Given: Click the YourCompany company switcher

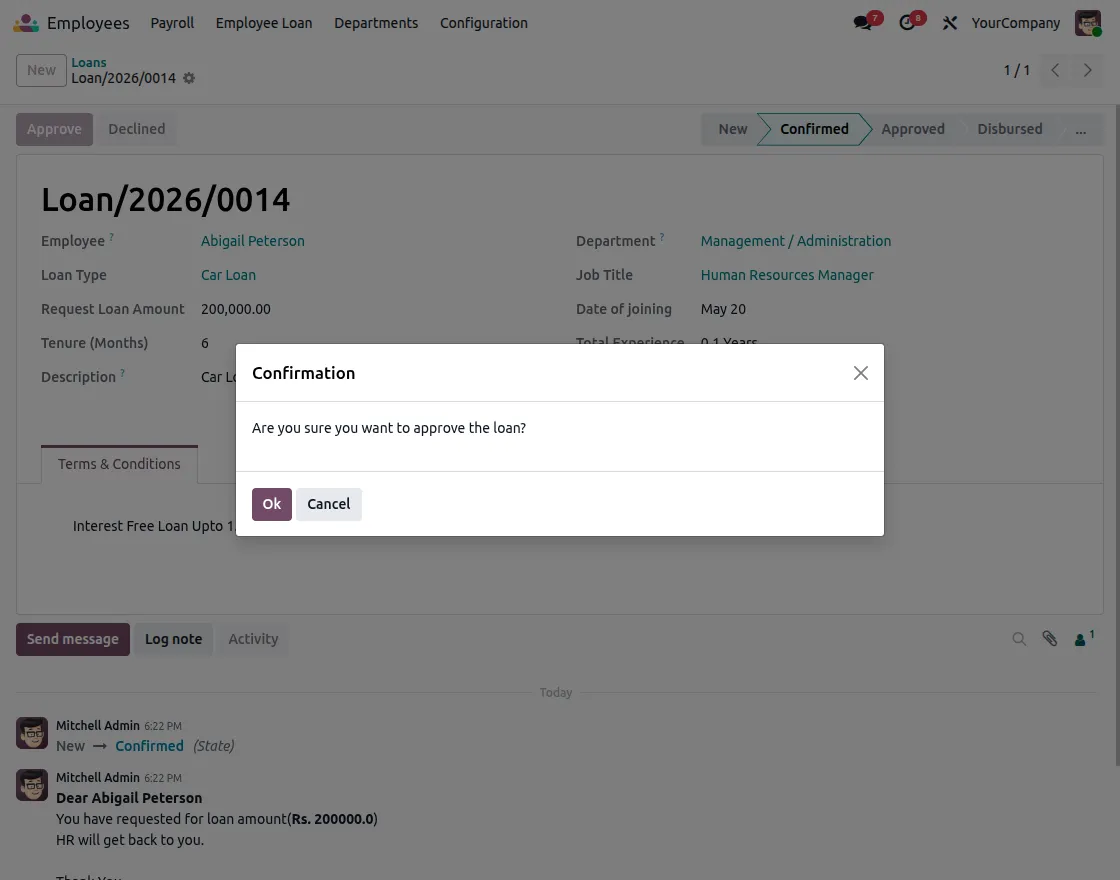Looking at the screenshot, I should (1015, 23).
